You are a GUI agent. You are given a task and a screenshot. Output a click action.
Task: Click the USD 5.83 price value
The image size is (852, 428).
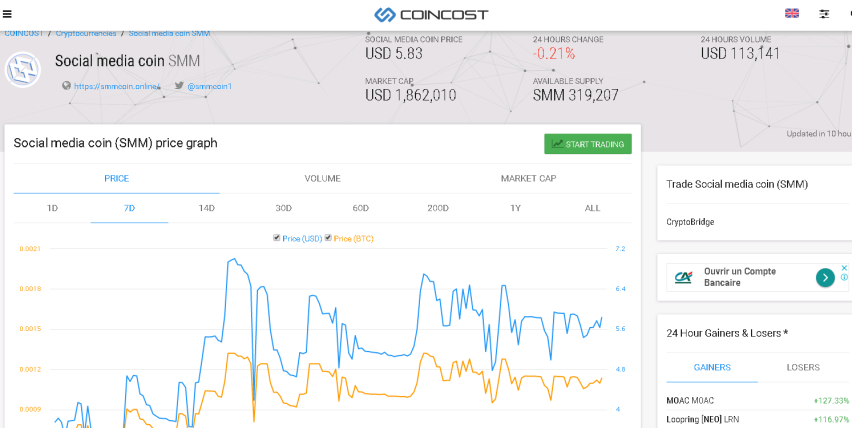coord(394,54)
